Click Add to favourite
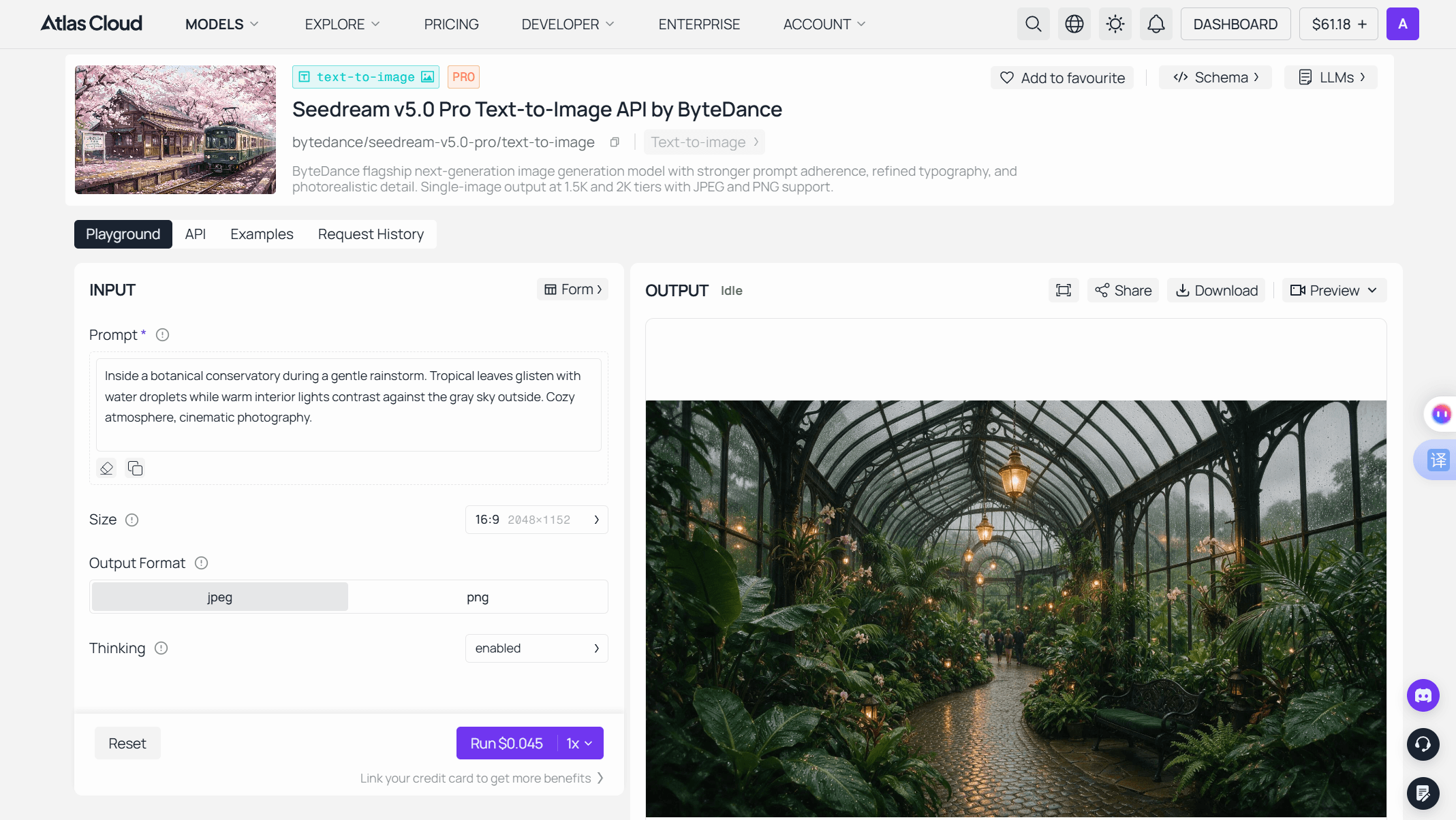Viewport: 1456px width, 820px height. [x=1062, y=78]
